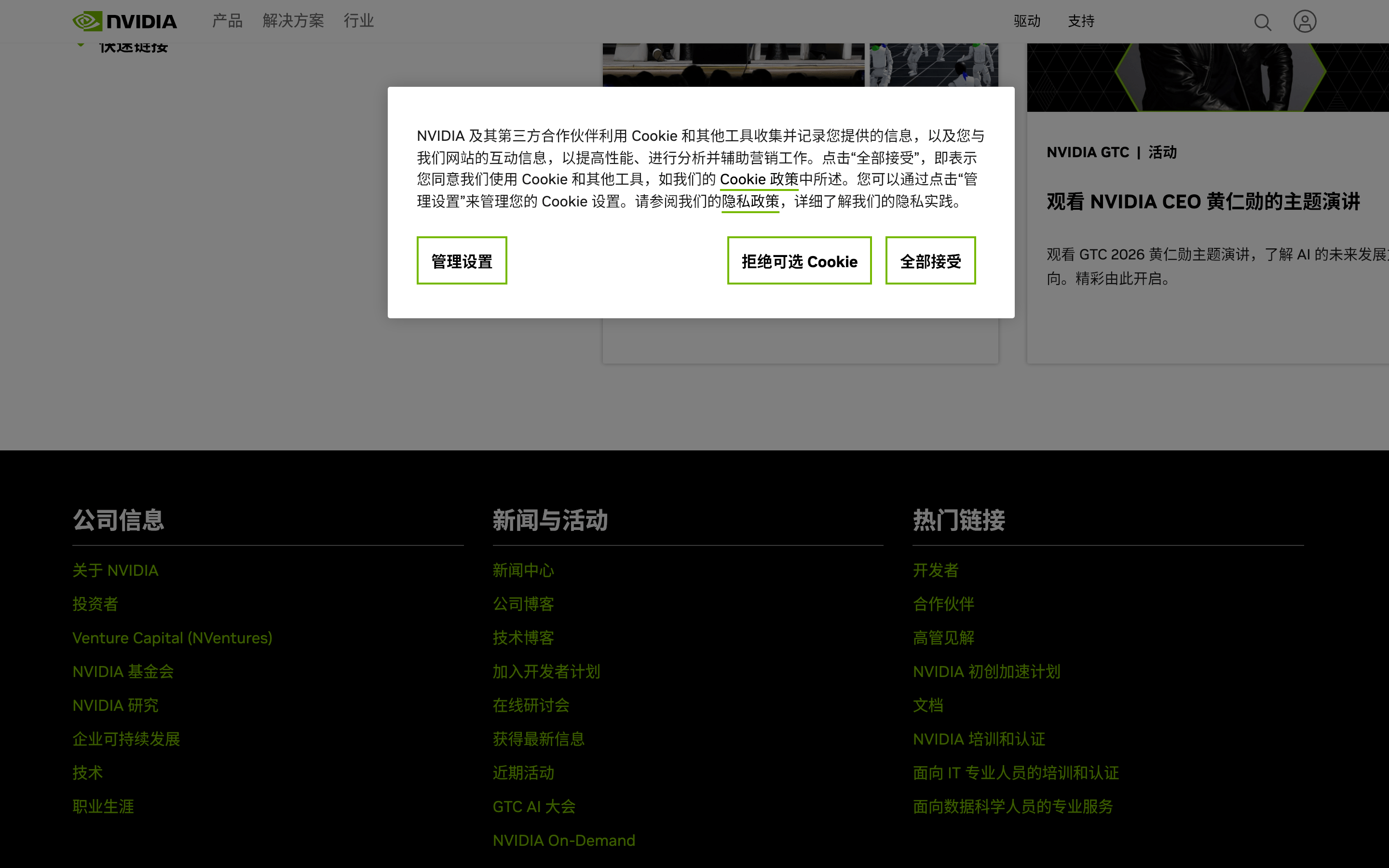Open the 合作伙伴 footer link

[x=943, y=604]
